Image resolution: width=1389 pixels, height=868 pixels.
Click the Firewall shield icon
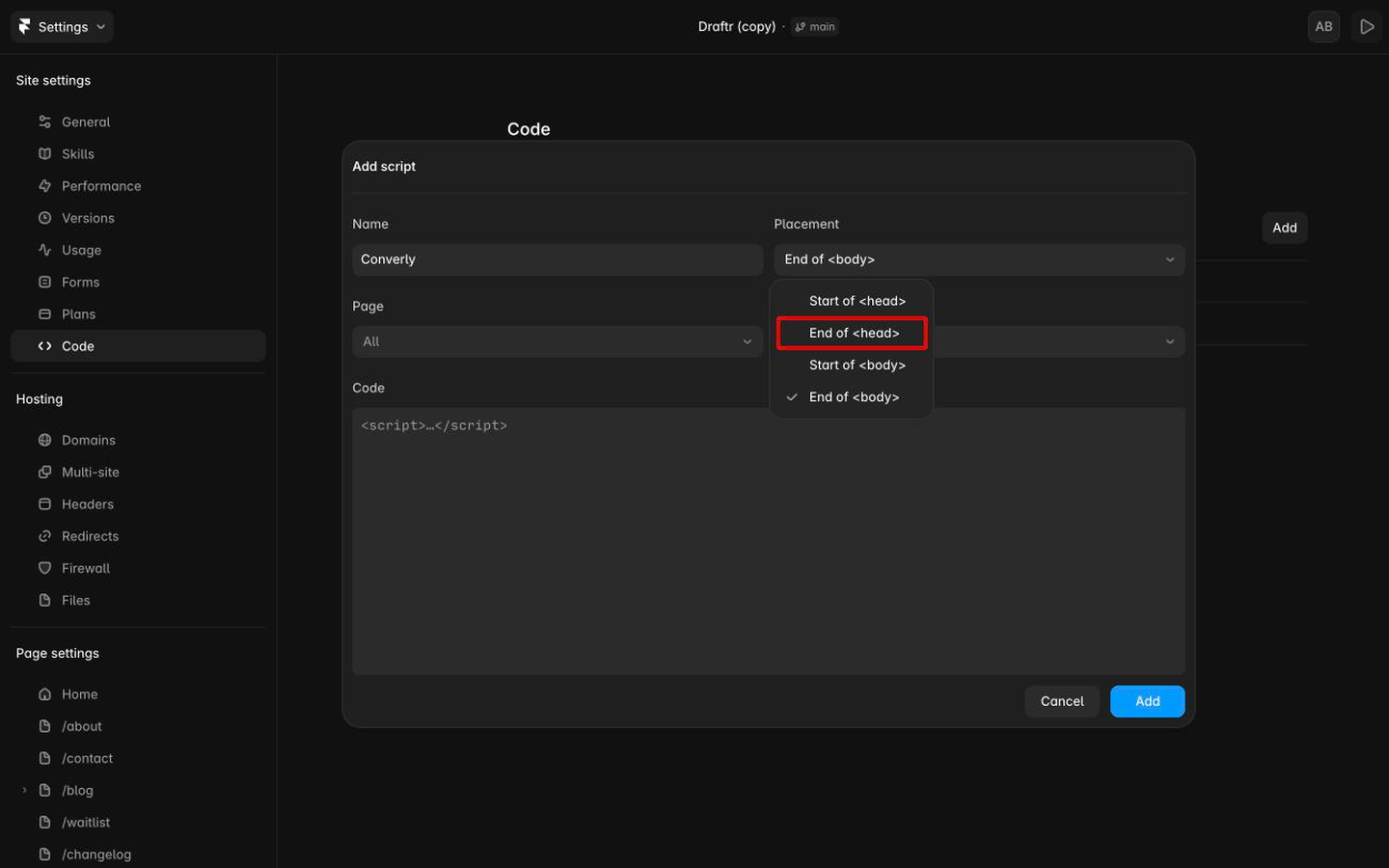click(44, 568)
